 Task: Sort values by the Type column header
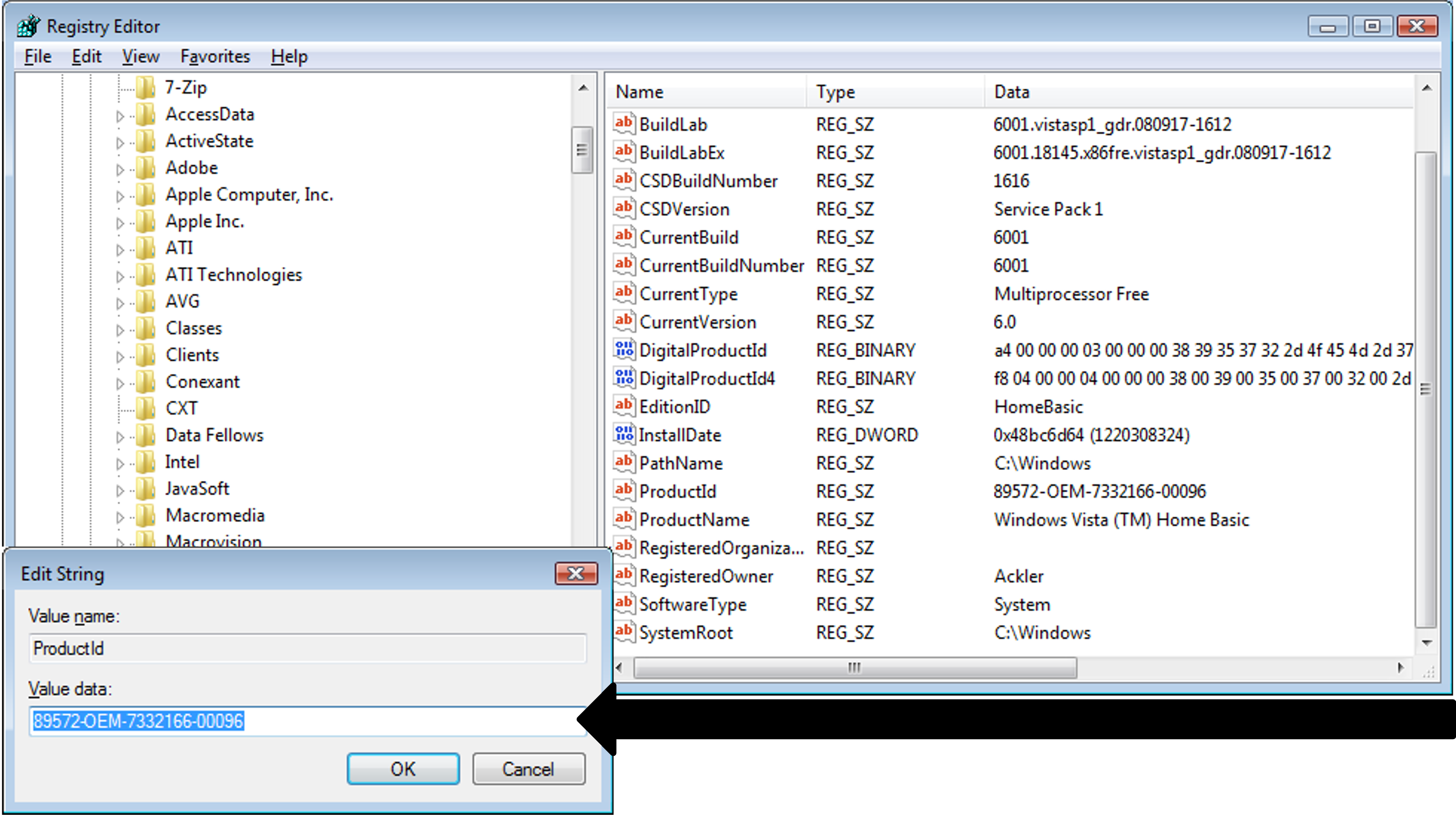click(x=895, y=92)
